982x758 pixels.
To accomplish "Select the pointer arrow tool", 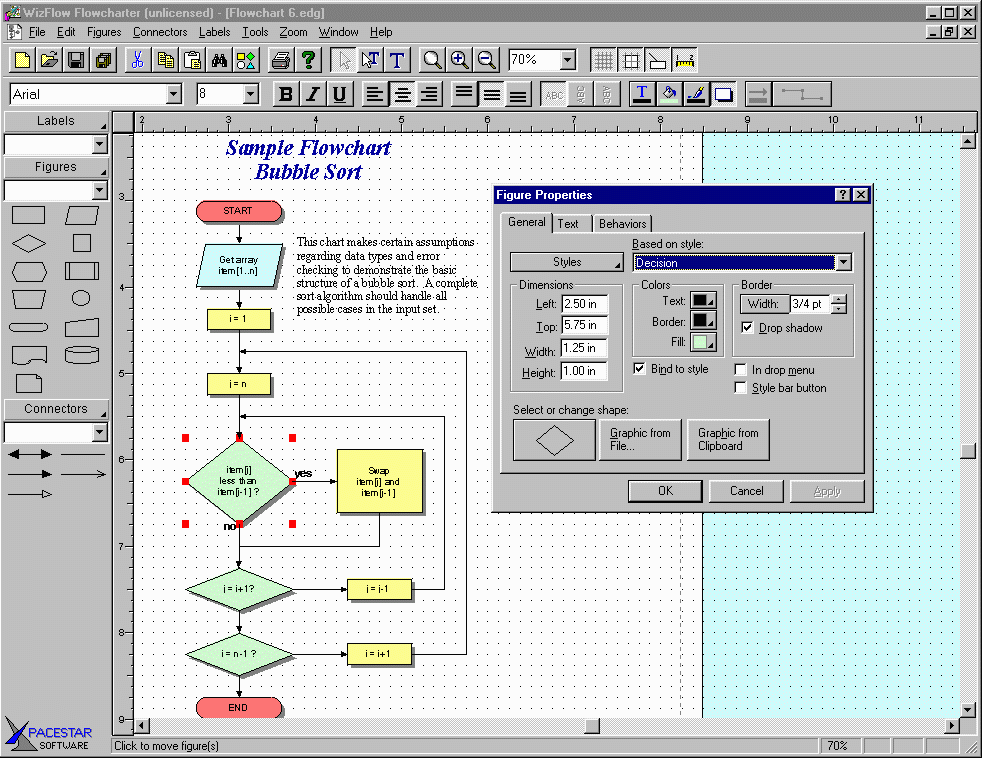I will (x=343, y=60).
